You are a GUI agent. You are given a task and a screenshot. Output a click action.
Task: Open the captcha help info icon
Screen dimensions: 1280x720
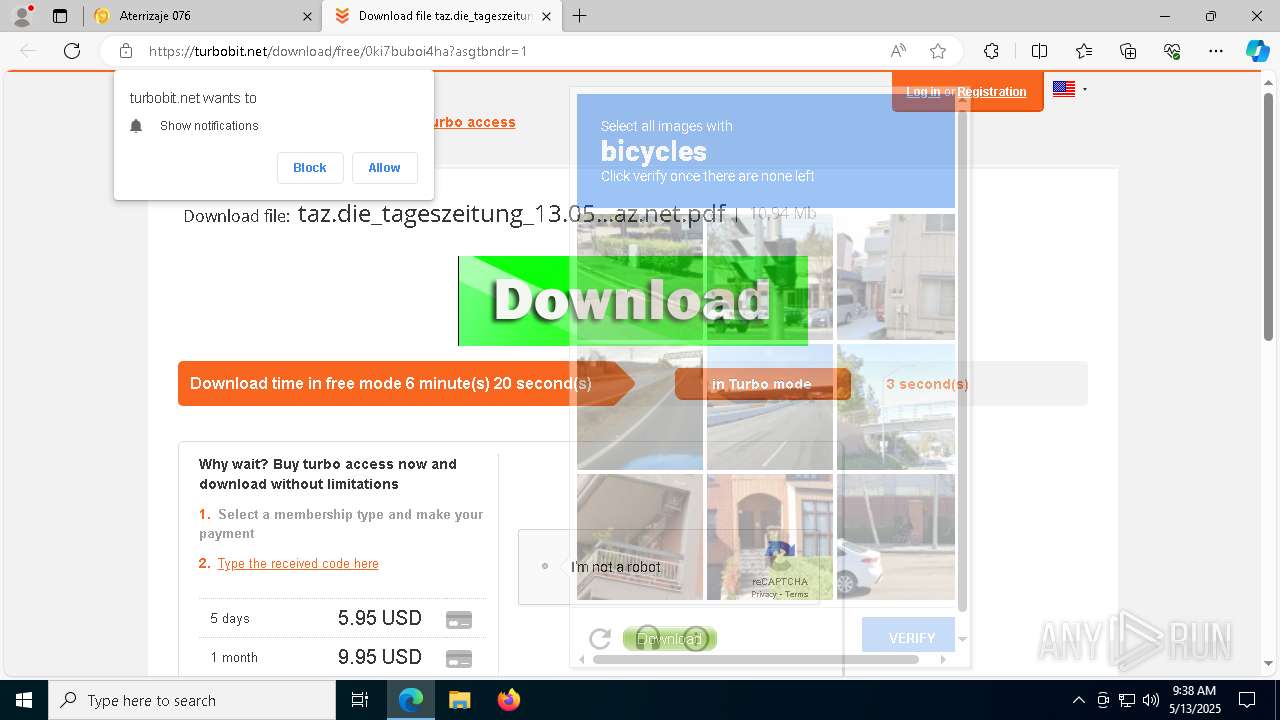pos(695,638)
